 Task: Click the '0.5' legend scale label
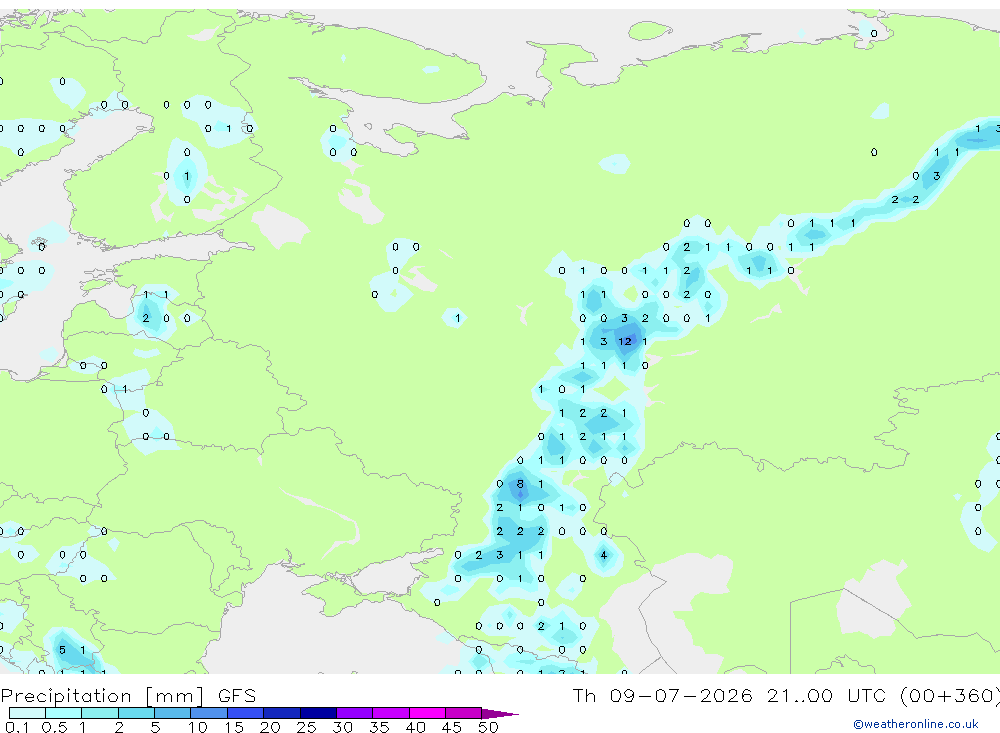tap(54, 727)
